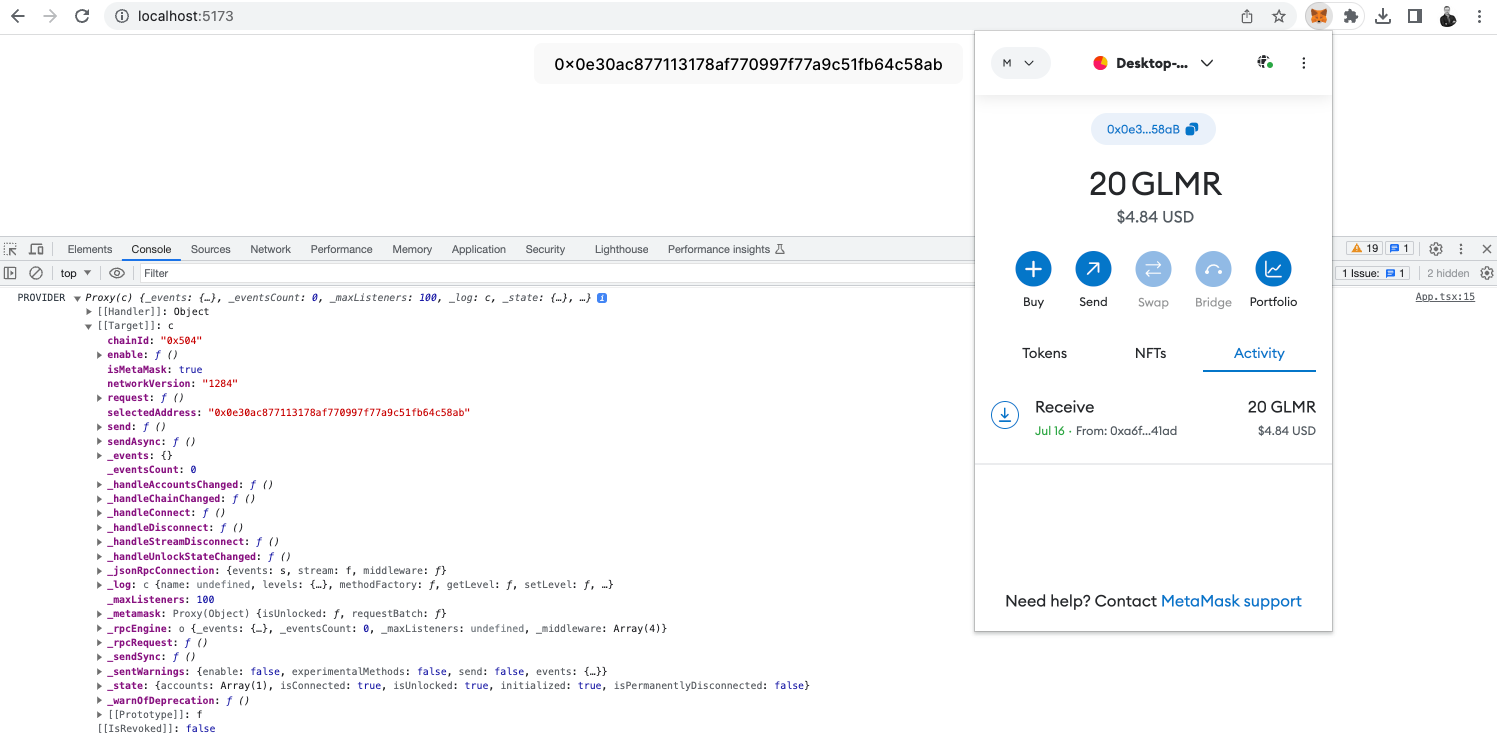Click the MetaMask fox extension icon

point(1319,16)
